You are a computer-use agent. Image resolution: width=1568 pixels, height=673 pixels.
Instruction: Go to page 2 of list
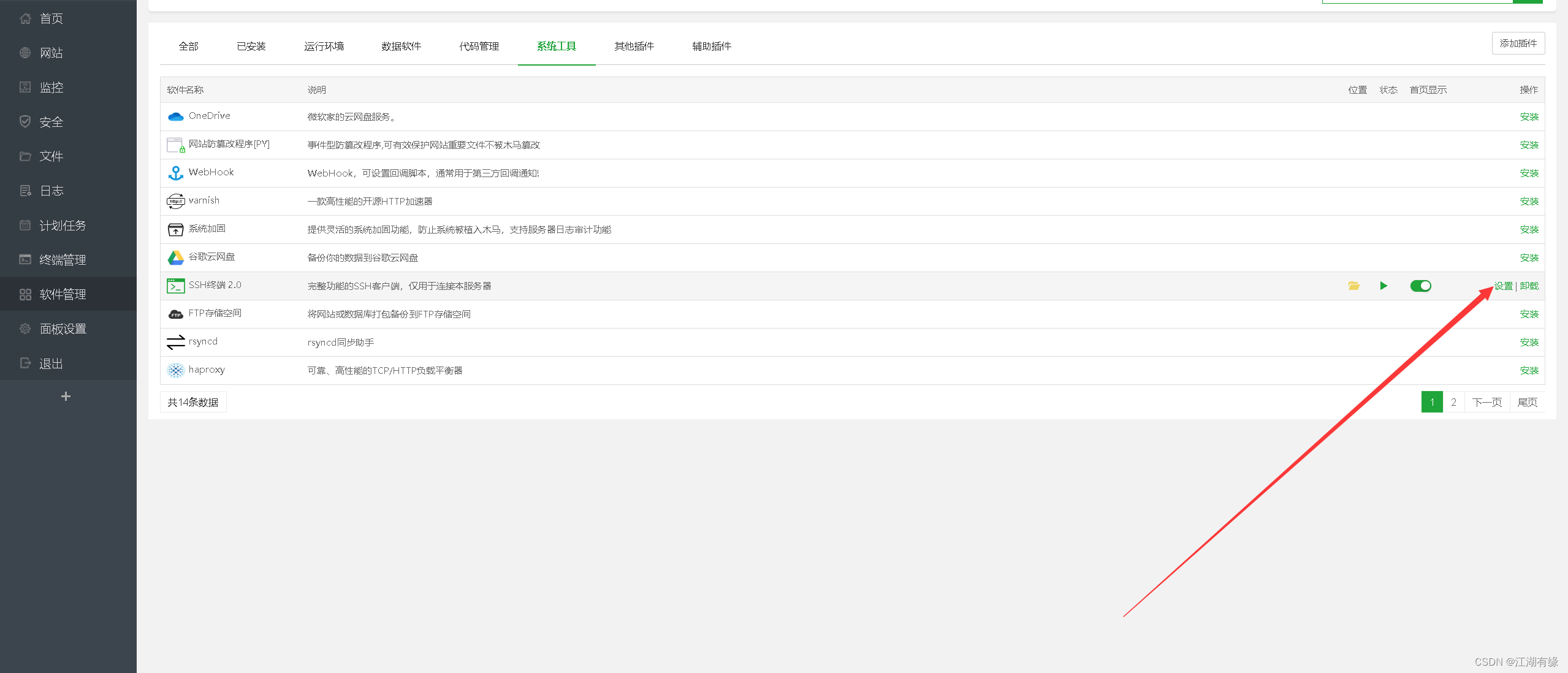click(1453, 402)
